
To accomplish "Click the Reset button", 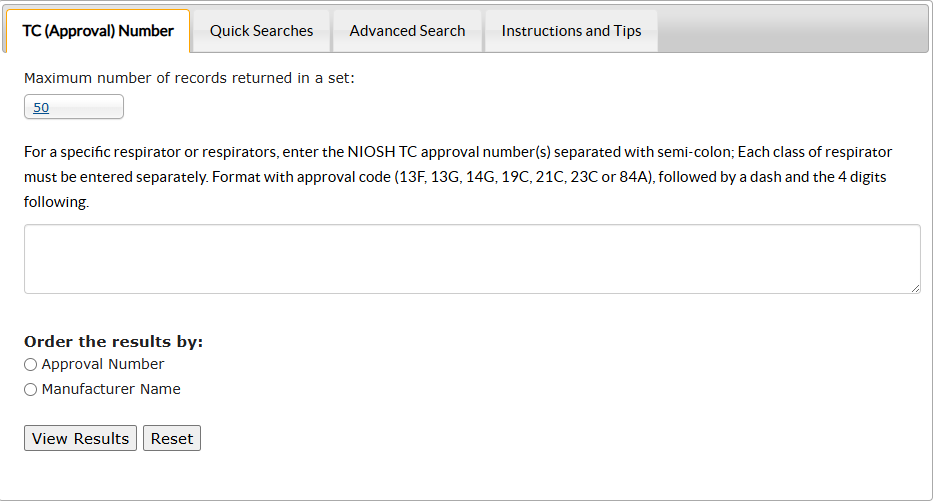I will [x=172, y=438].
